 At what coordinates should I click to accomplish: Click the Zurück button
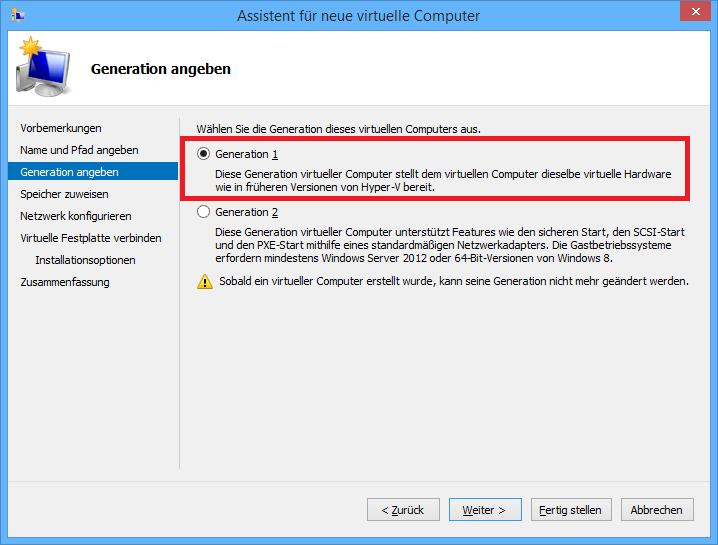tap(403, 510)
